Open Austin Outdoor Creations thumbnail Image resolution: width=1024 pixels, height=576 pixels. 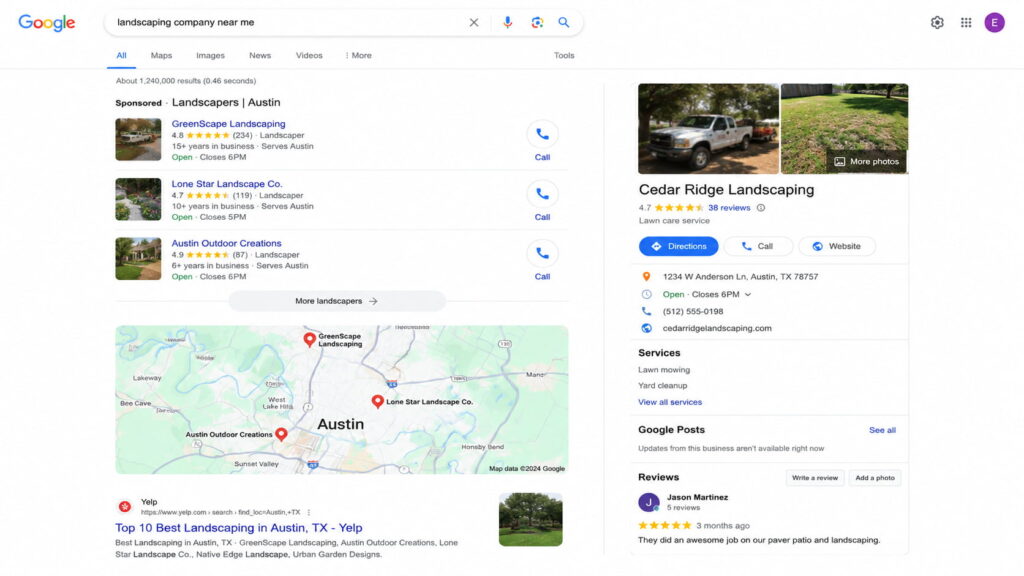point(138,259)
